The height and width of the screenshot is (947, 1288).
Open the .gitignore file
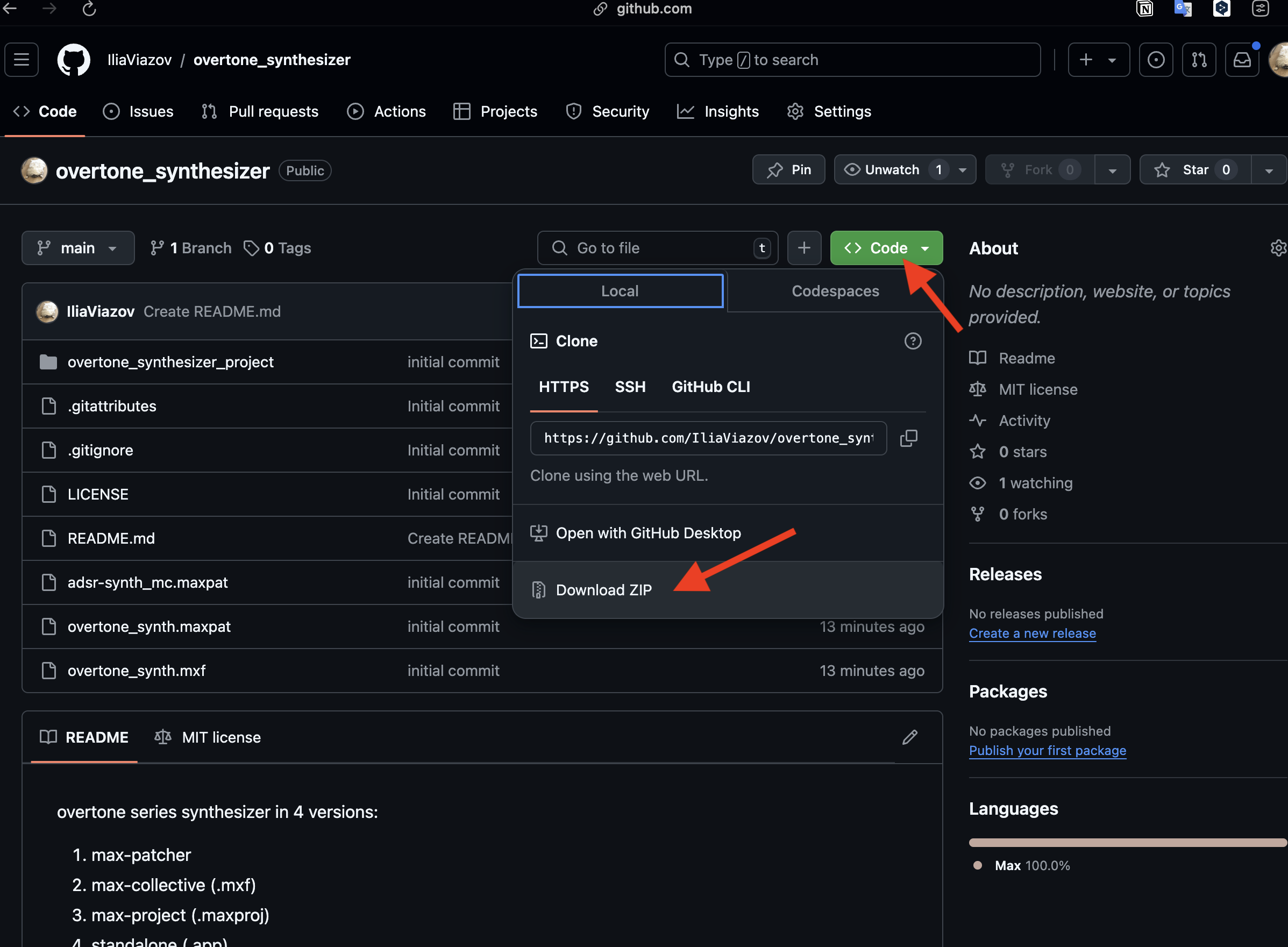(x=101, y=451)
